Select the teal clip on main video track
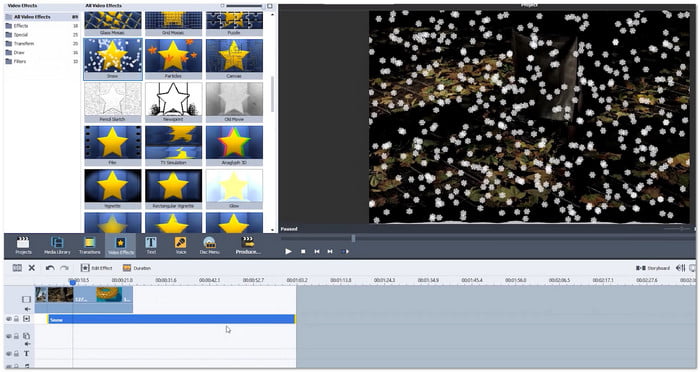 click(109, 295)
